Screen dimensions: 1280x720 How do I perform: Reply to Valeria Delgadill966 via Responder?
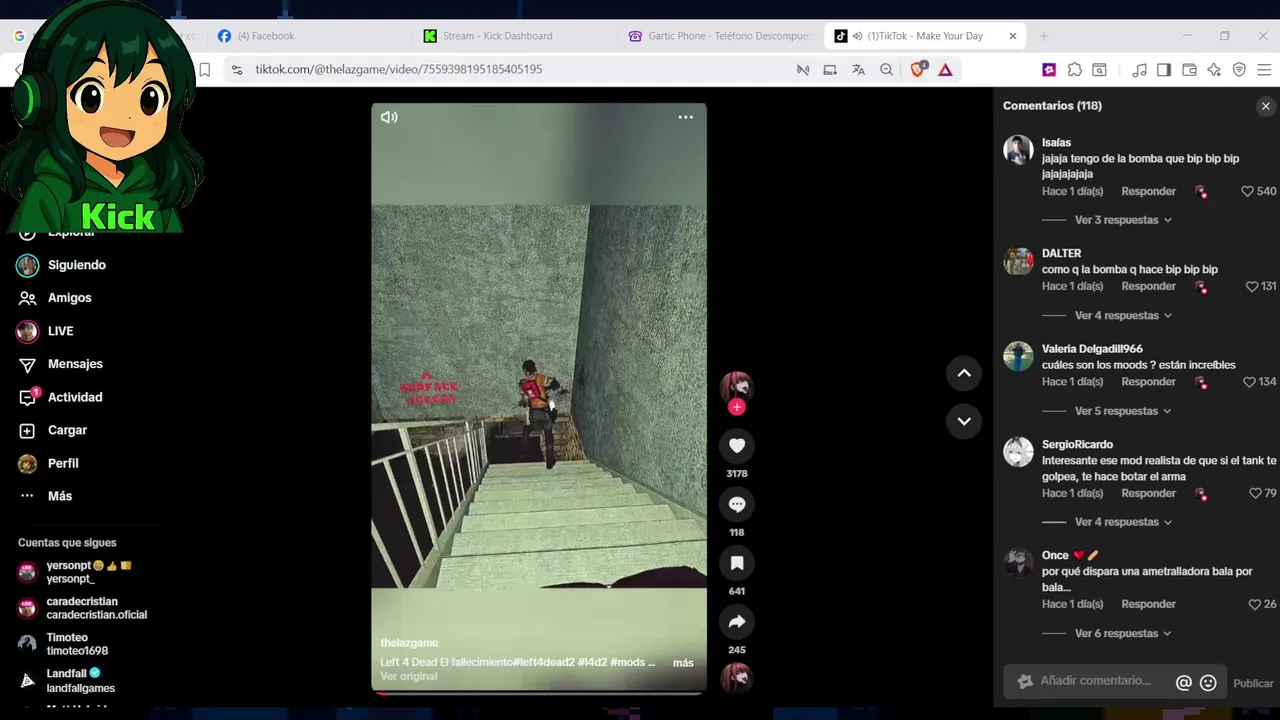1148,382
